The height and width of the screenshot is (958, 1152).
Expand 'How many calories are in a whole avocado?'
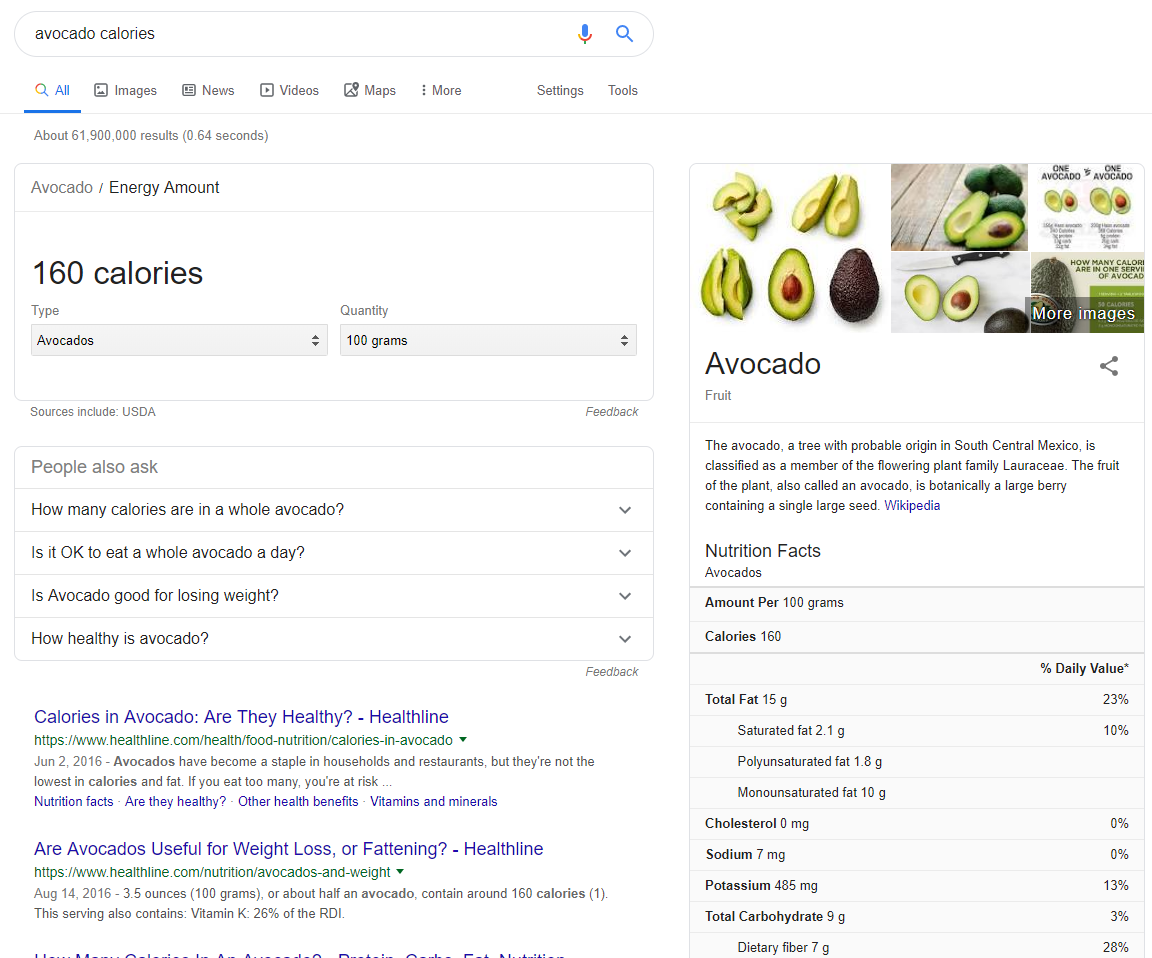pos(333,510)
